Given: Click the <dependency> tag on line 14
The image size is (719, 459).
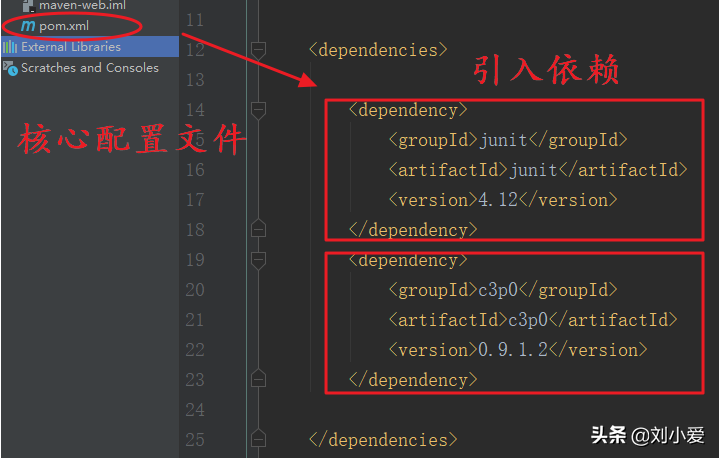Looking at the screenshot, I should pyautogui.click(x=408, y=111).
